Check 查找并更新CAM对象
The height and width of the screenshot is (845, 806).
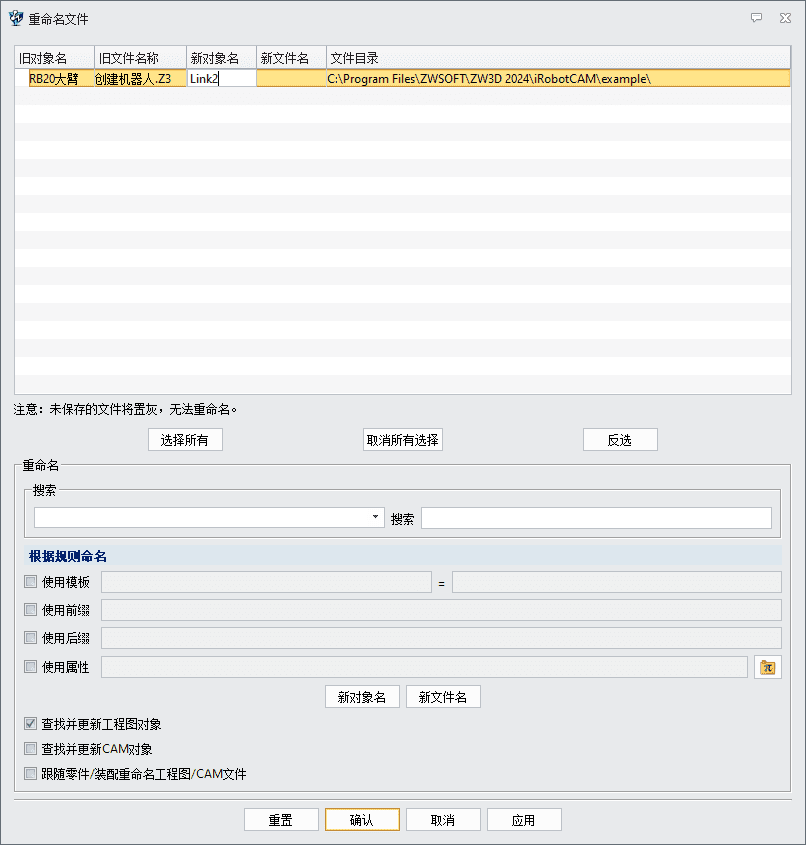31,749
